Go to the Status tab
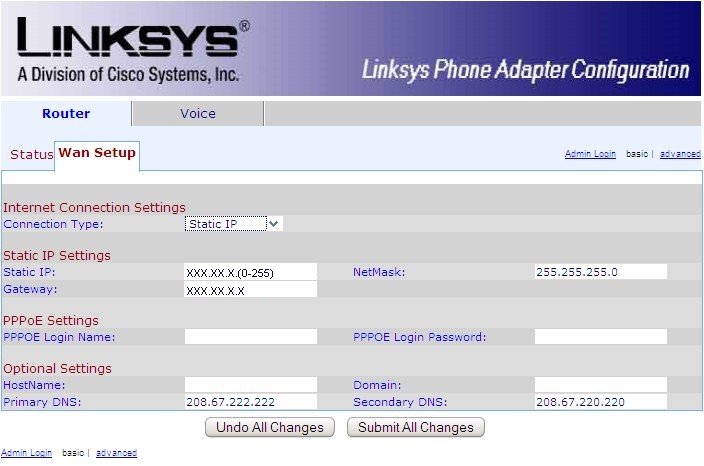 30,155
